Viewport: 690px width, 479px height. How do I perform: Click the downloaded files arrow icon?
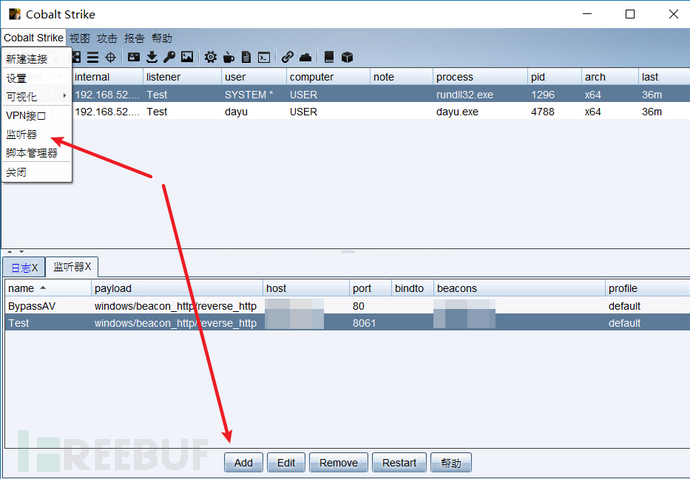coord(152,57)
